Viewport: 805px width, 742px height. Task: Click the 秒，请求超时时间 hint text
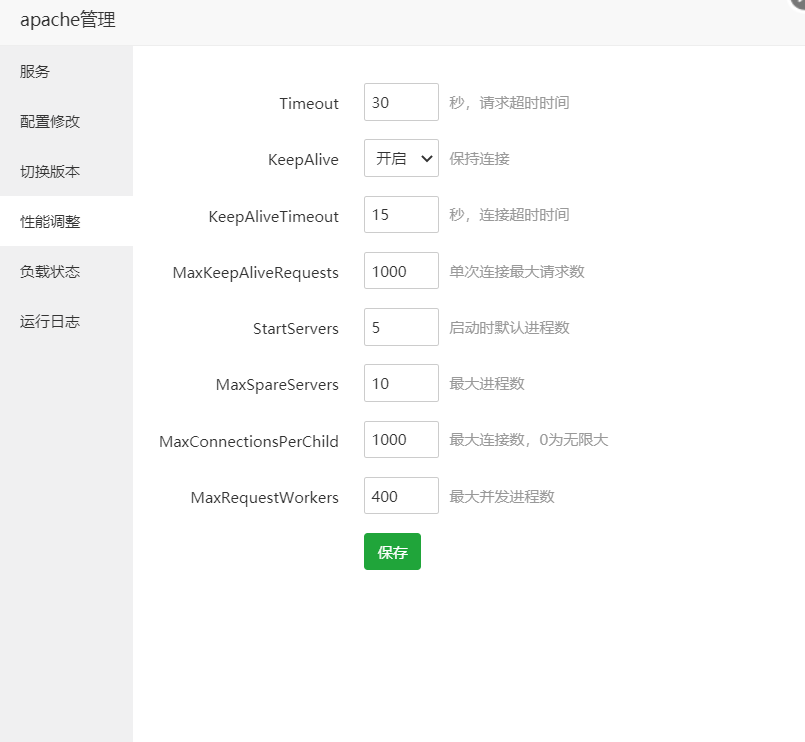[x=509, y=103]
